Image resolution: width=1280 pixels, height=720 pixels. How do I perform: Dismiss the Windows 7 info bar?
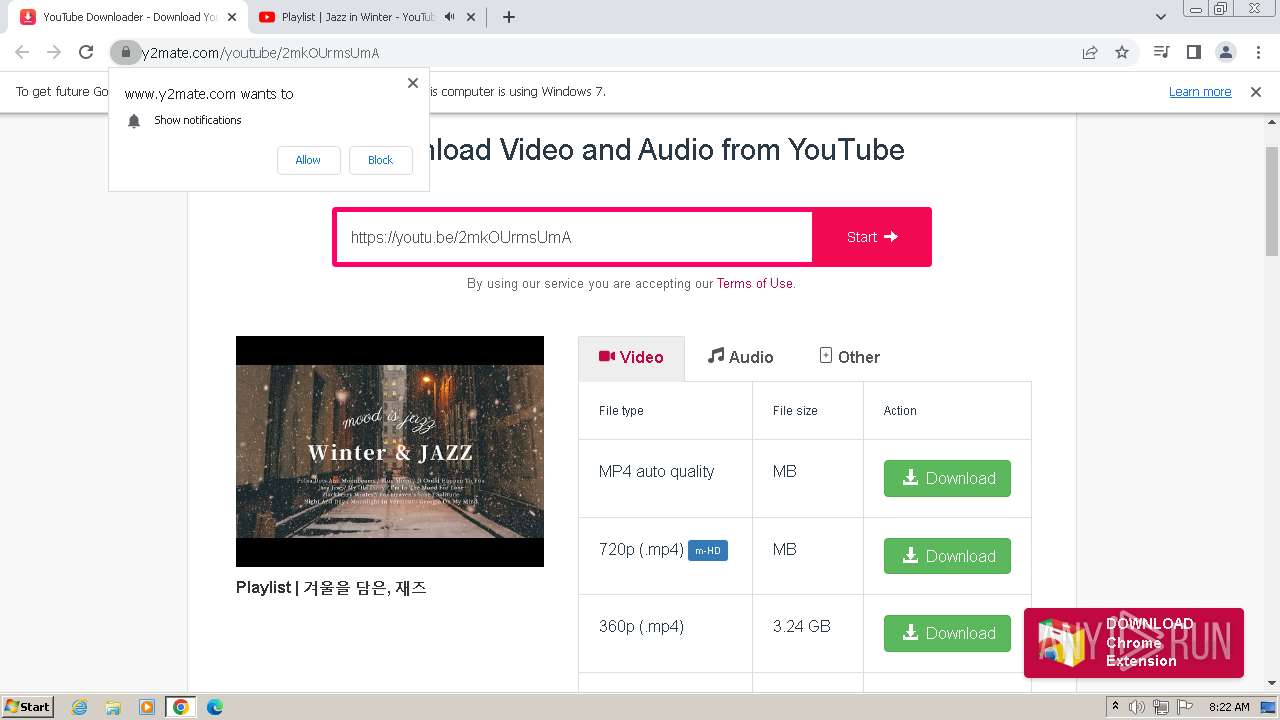click(x=1256, y=92)
